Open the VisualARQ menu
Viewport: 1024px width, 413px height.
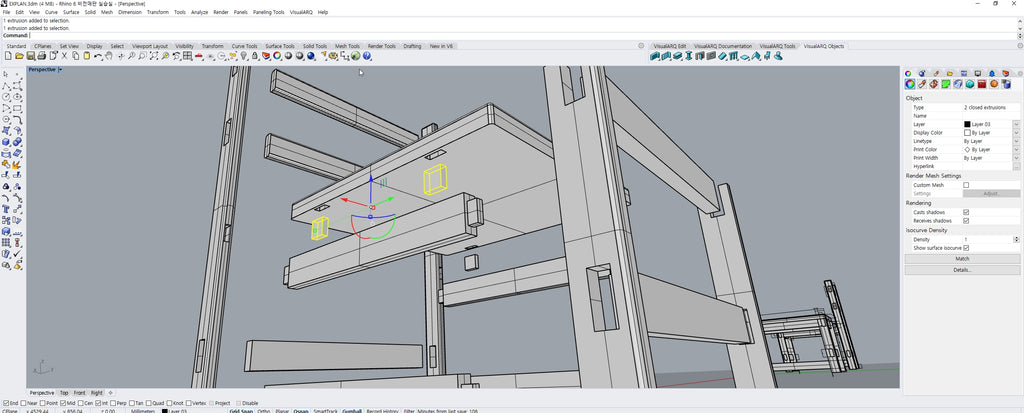click(301, 12)
